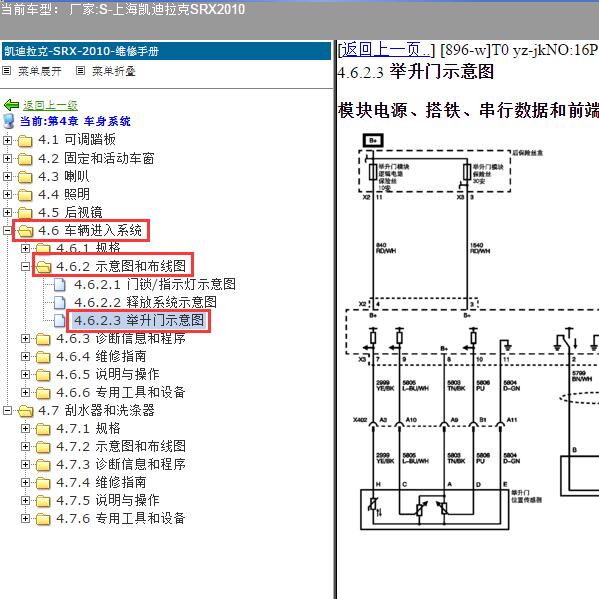Collapse the 4.7 刮水器和洗涤器 node
Image resolution: width=599 pixels, height=599 pixels.
tap(7, 410)
